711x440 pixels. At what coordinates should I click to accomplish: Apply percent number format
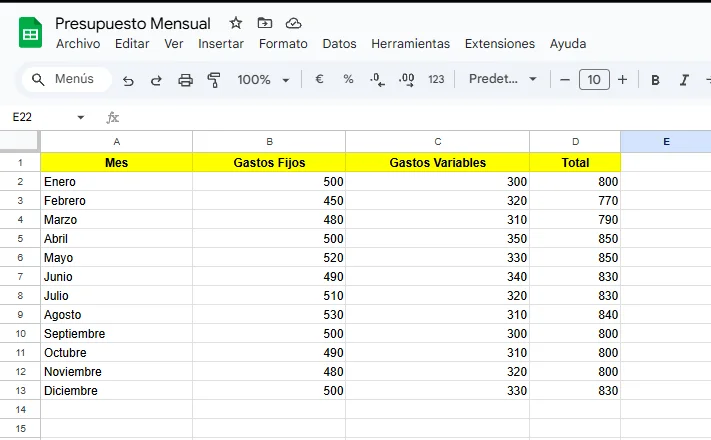click(348, 79)
